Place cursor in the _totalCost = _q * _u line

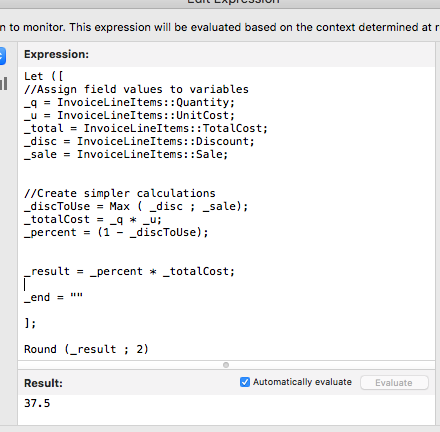point(93,219)
